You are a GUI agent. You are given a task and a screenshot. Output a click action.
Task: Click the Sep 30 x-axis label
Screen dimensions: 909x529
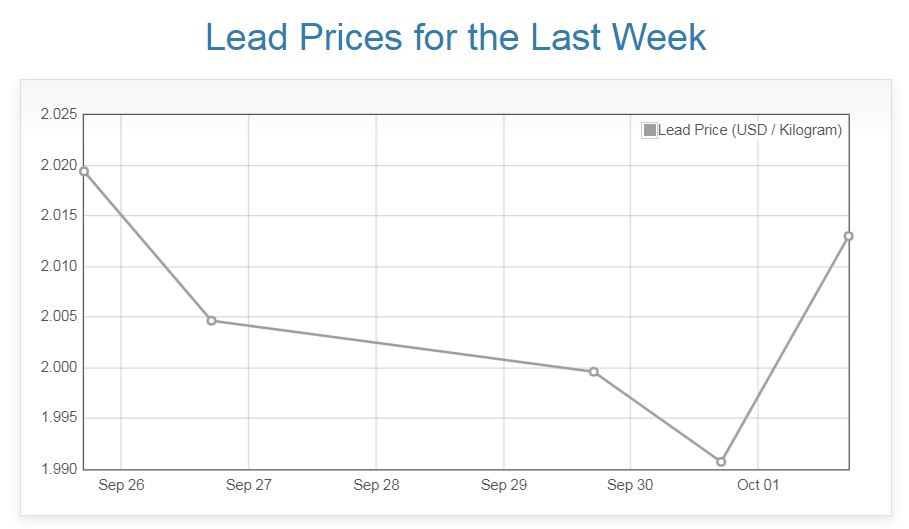point(630,486)
